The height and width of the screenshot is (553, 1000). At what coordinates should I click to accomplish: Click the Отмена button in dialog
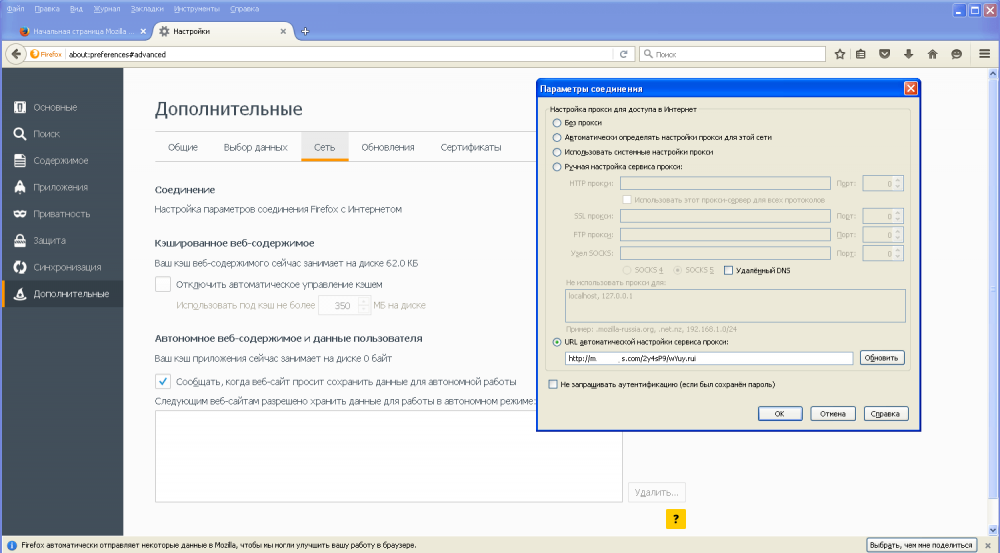click(832, 414)
